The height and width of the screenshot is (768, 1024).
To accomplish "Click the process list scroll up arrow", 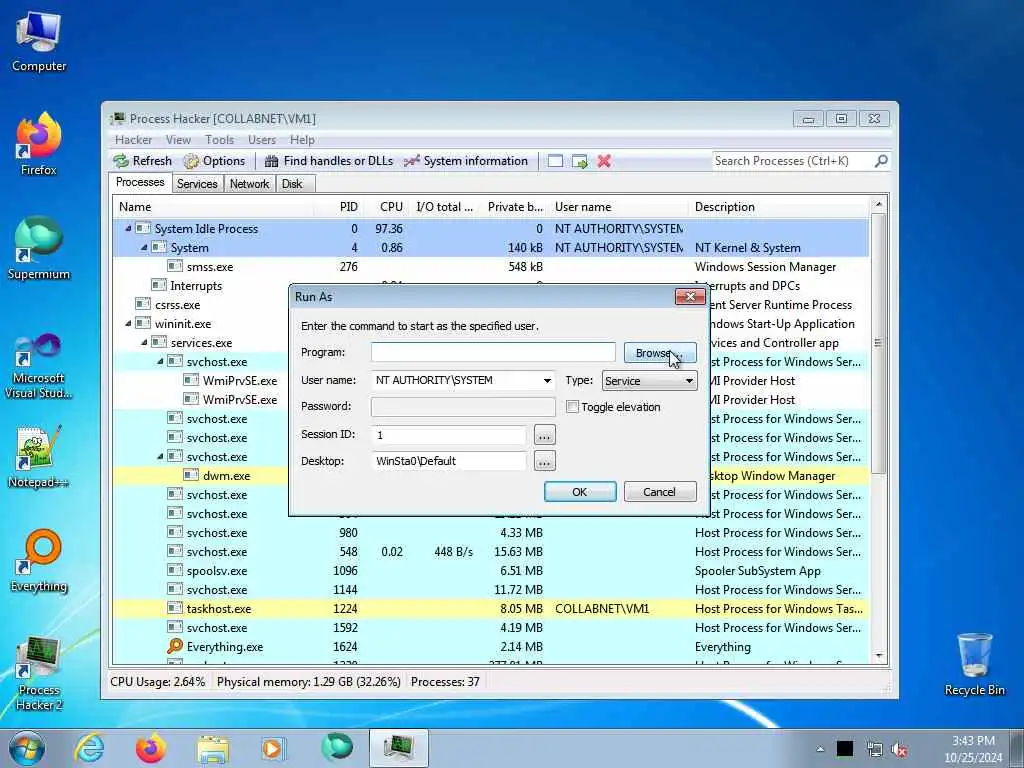I will (x=879, y=205).
